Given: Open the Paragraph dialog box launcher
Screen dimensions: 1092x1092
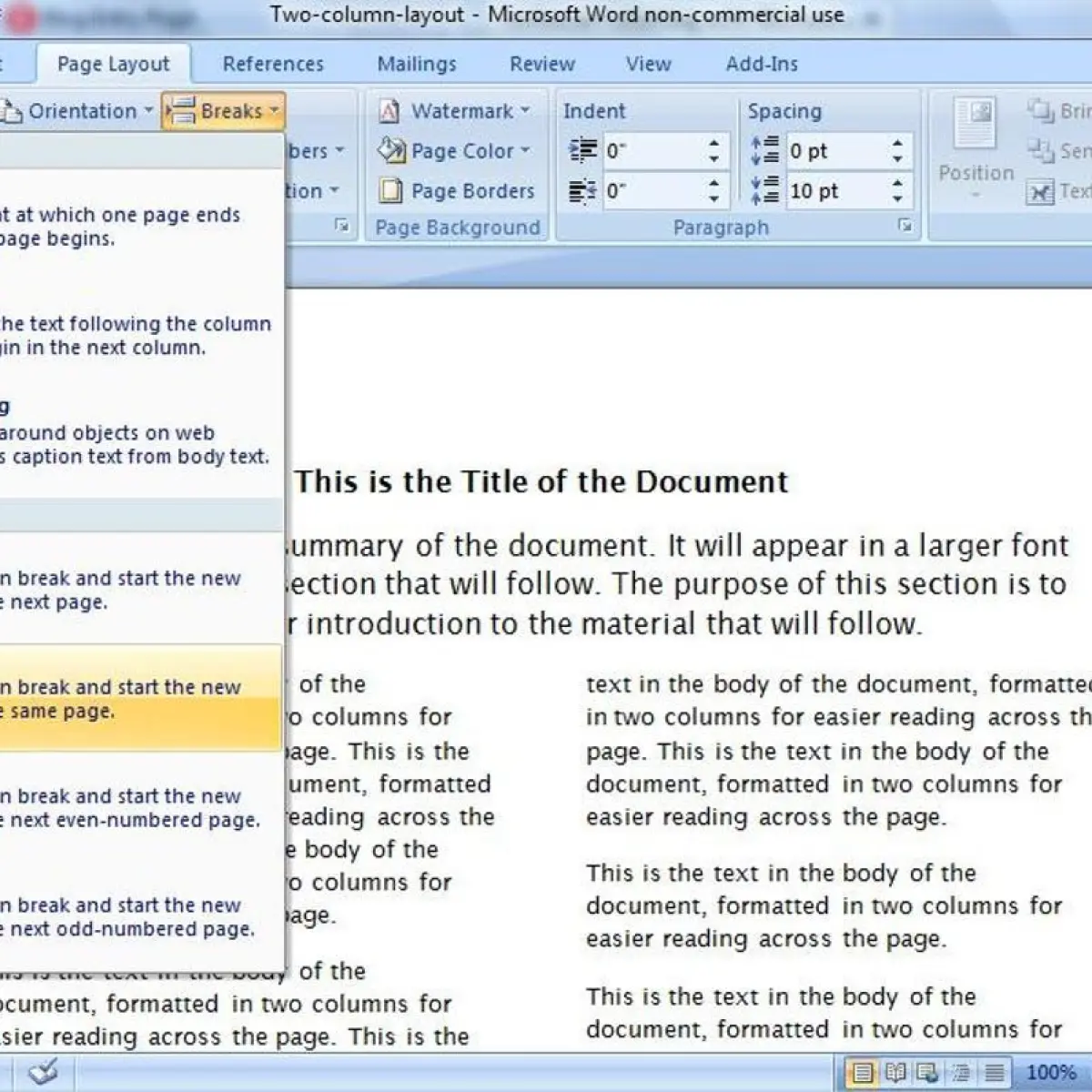Looking at the screenshot, I should [905, 225].
